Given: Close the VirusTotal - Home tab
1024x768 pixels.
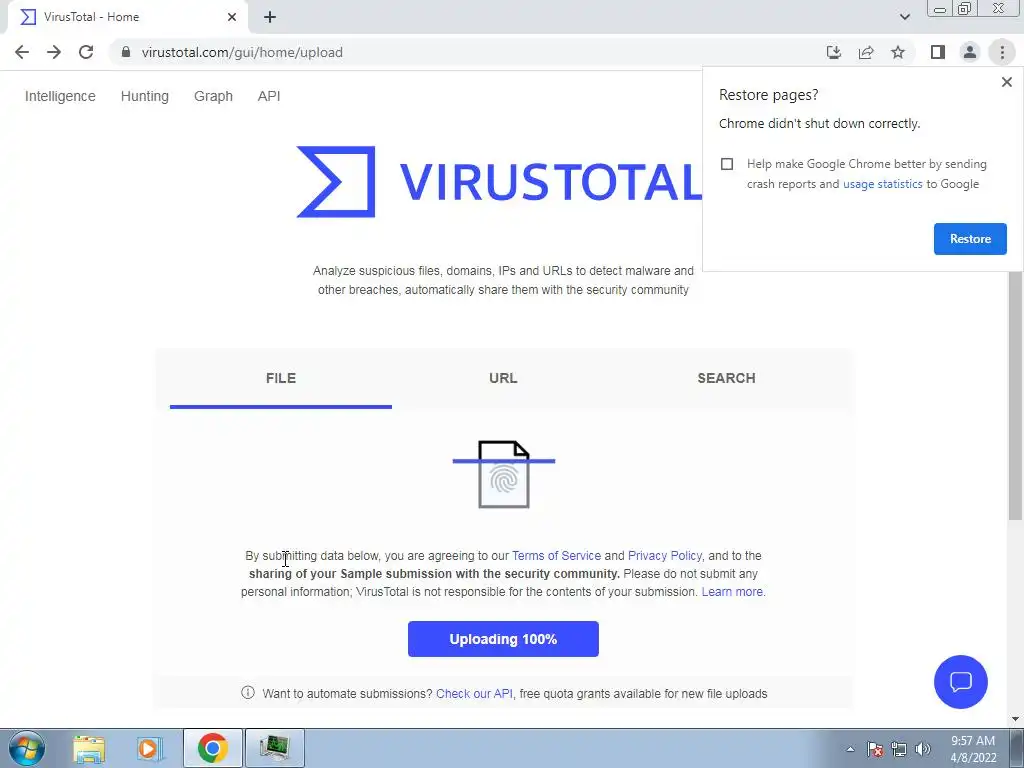Looking at the screenshot, I should [232, 17].
